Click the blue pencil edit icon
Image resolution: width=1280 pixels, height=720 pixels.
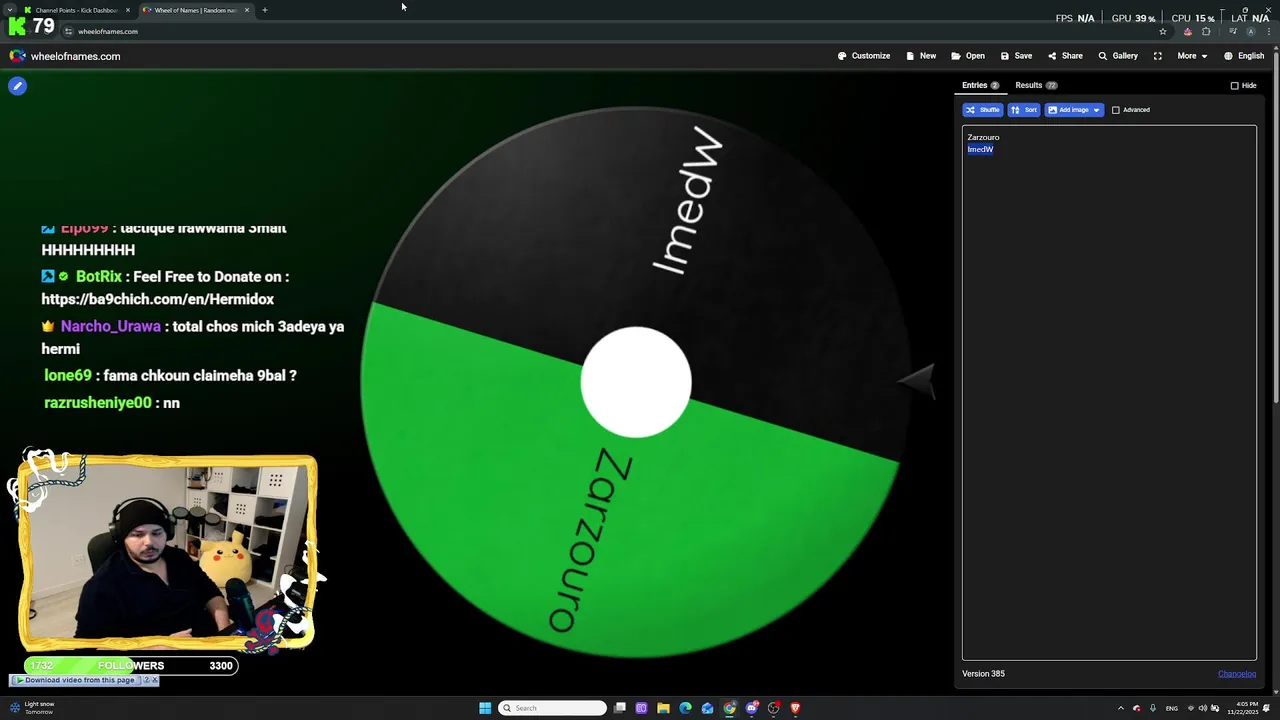[17, 86]
